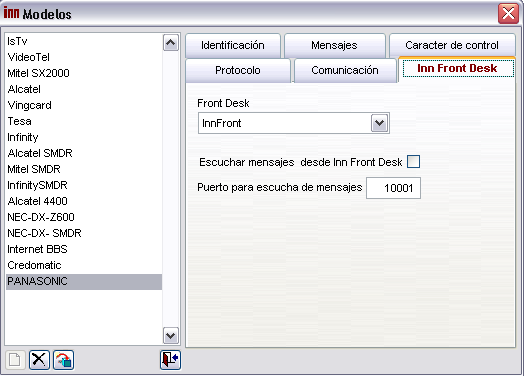Pick Tesa from the model list
Screen dimensions: 524x376
[84, 121]
